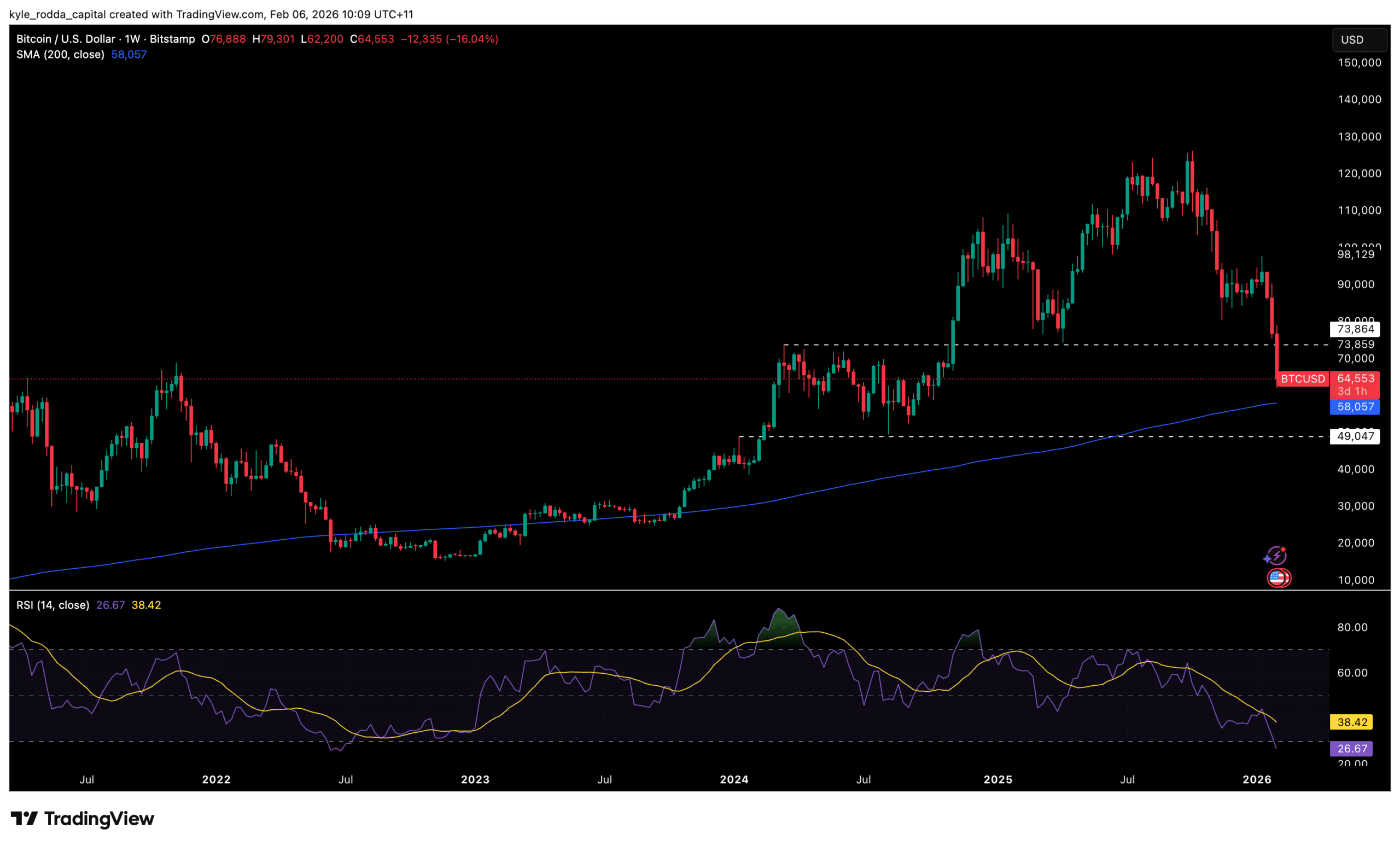Click the blue SMA legend value 58,057
Image resolution: width=1400 pixels, height=846 pixels.
[x=129, y=55]
